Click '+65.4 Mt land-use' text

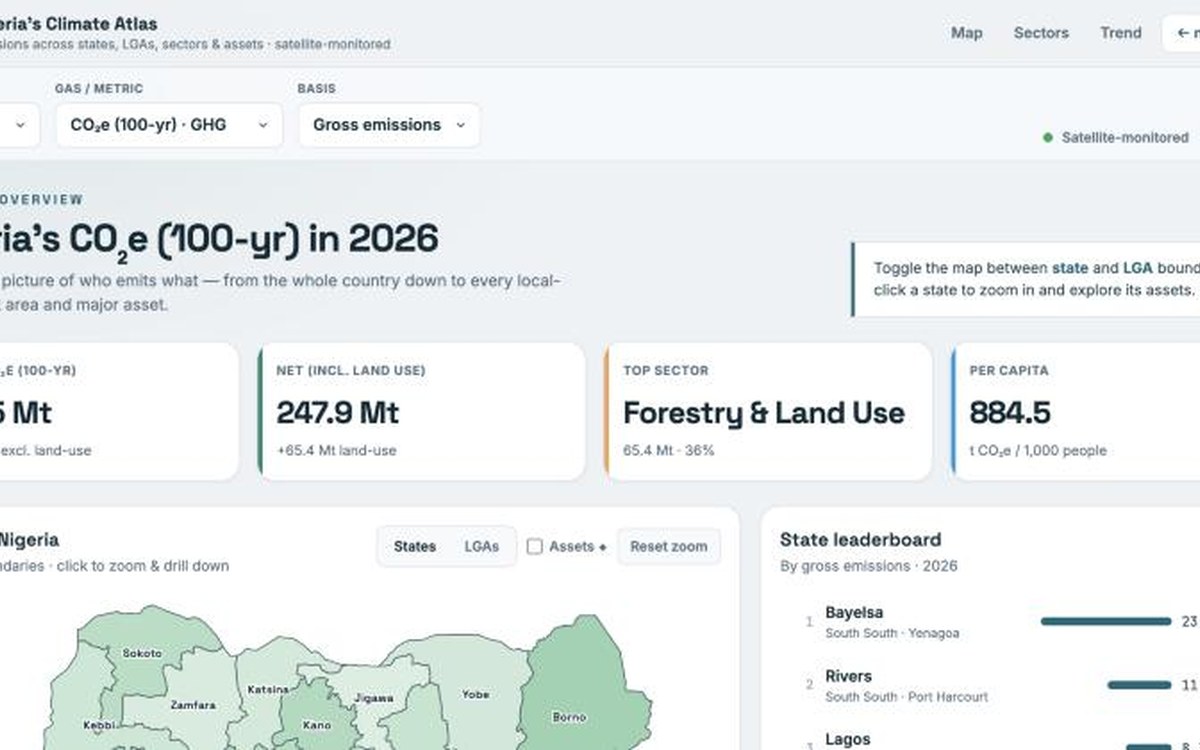click(336, 451)
